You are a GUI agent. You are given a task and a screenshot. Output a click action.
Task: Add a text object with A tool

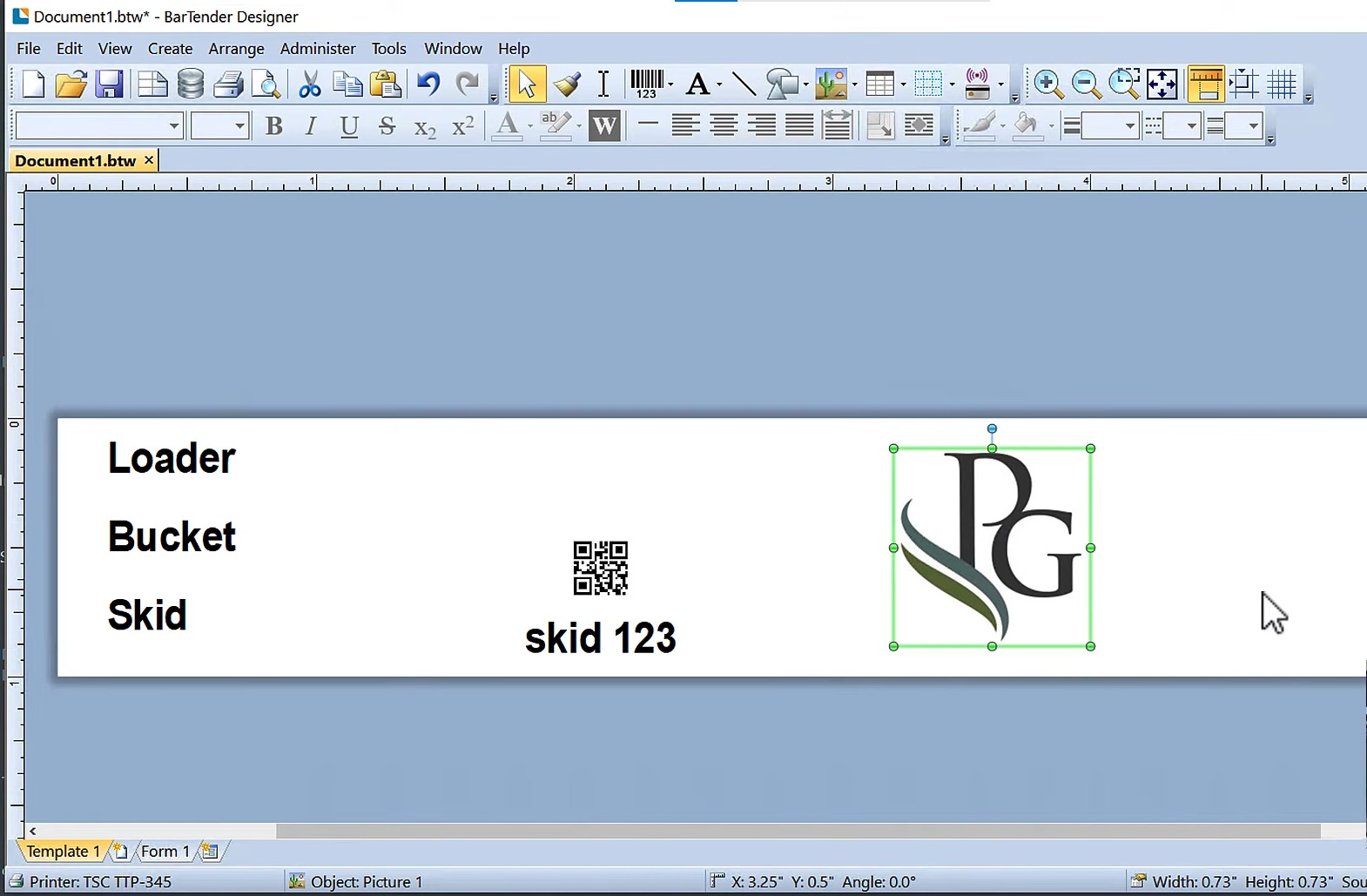pyautogui.click(x=697, y=84)
